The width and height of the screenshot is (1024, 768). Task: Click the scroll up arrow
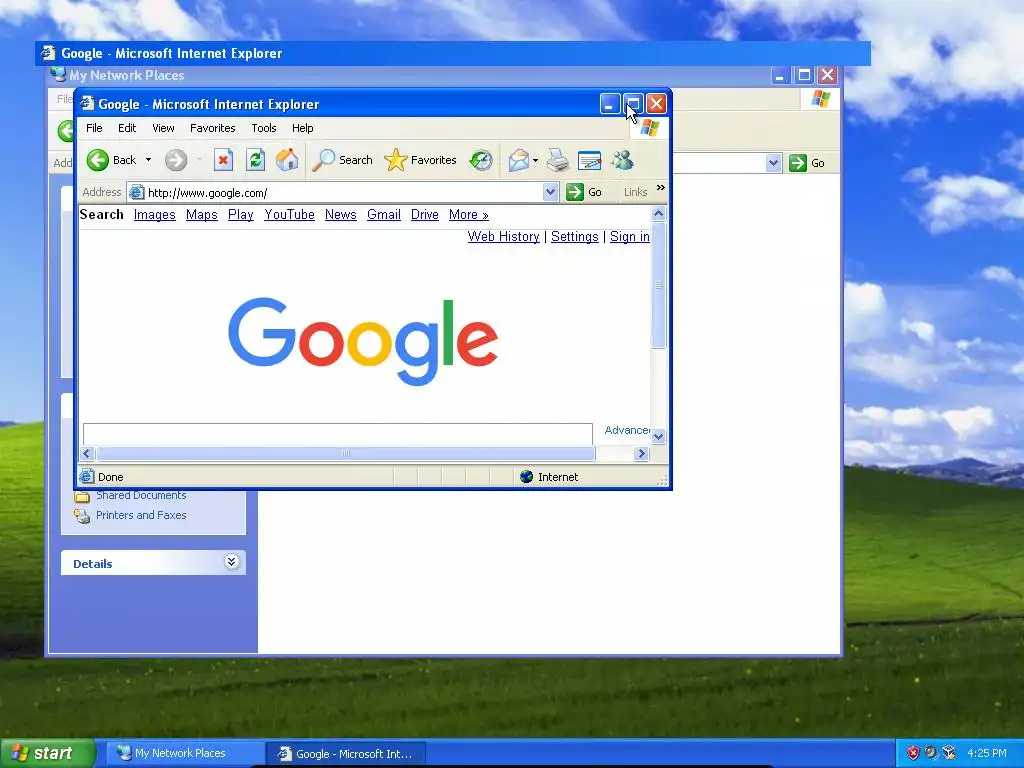tap(658, 214)
